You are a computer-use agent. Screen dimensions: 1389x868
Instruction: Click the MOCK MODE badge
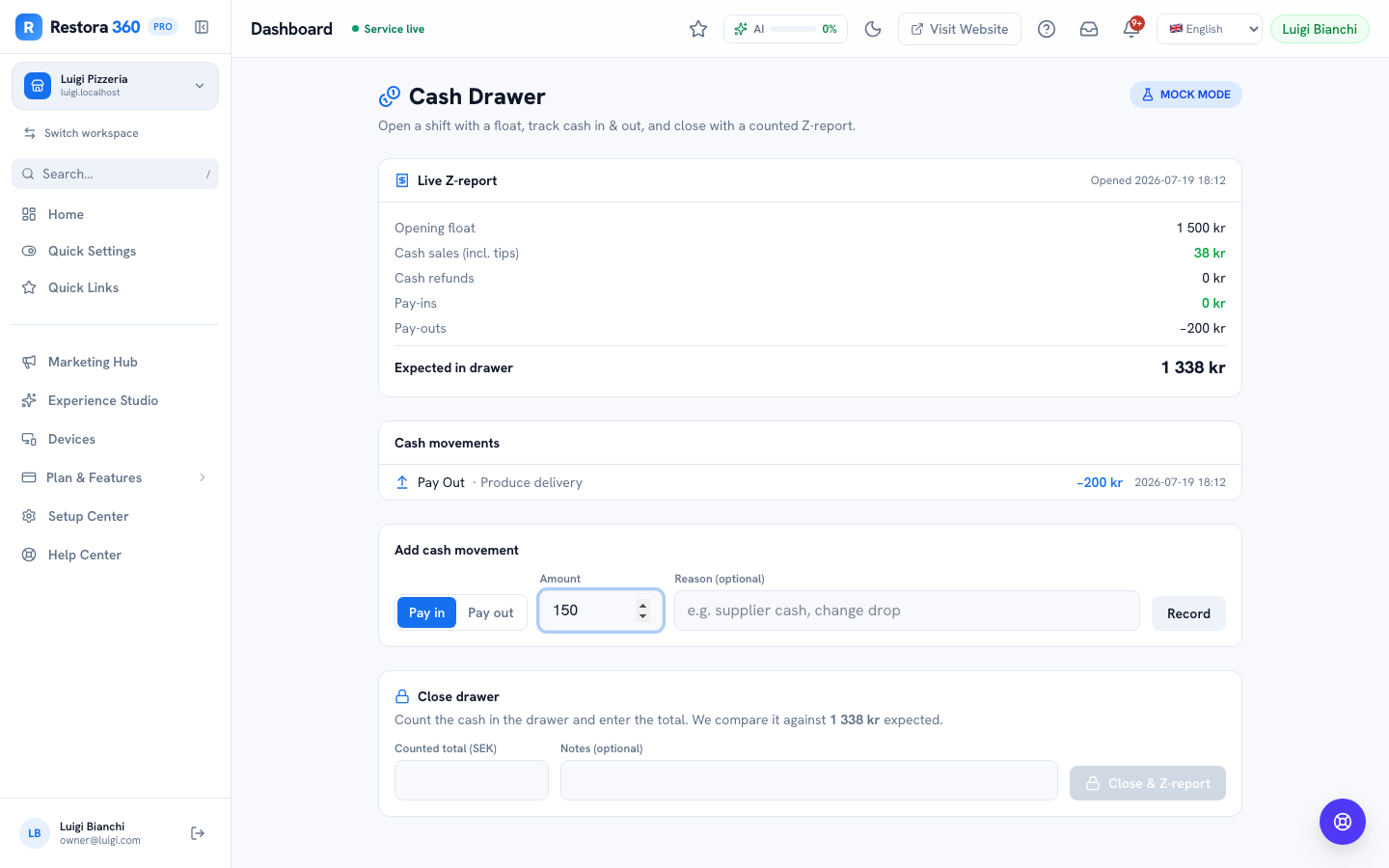click(1185, 95)
